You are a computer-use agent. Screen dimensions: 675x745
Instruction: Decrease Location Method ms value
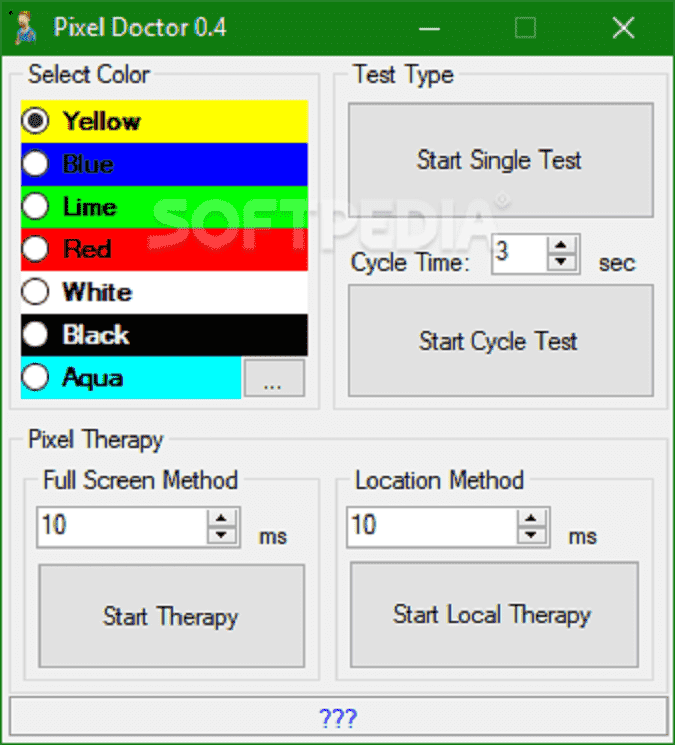click(533, 535)
